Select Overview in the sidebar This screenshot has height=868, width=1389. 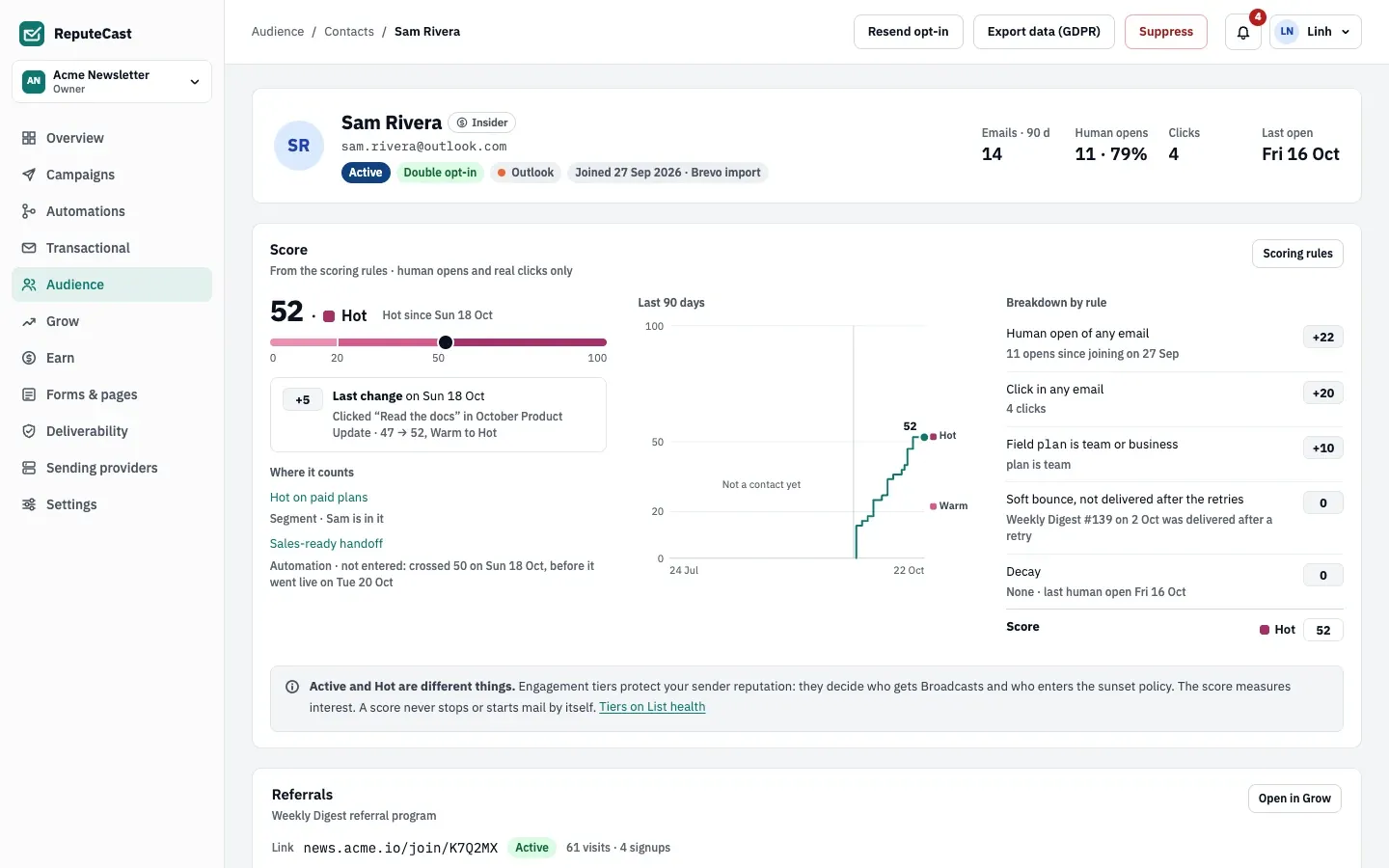[112, 138]
